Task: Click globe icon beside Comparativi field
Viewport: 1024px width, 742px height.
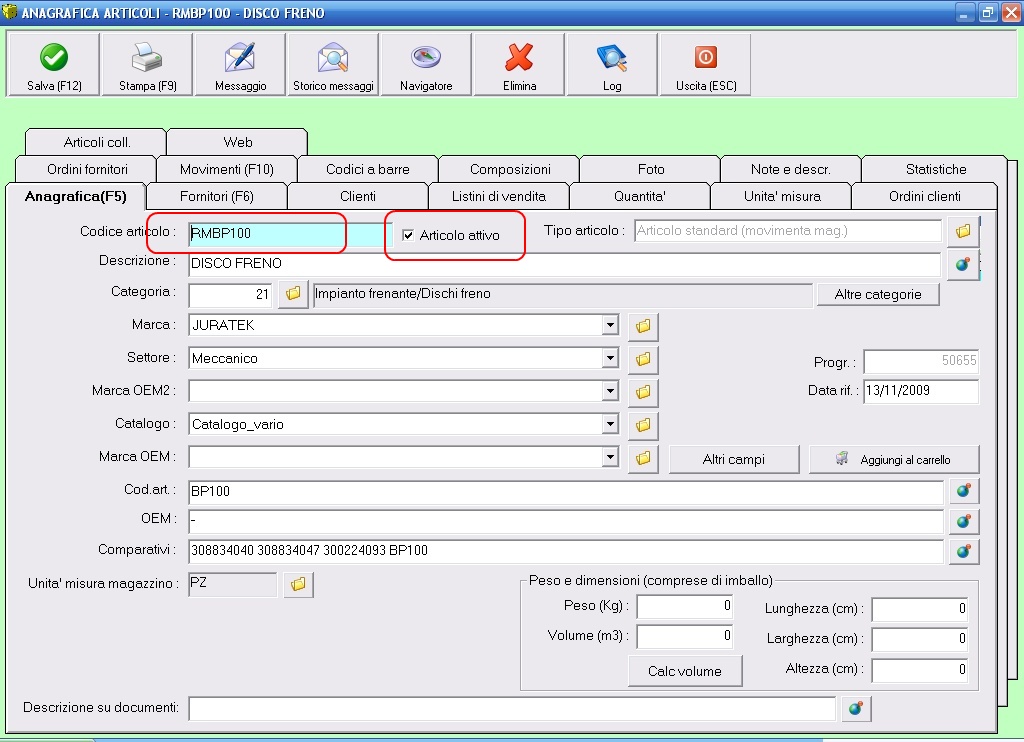Action: coord(963,551)
